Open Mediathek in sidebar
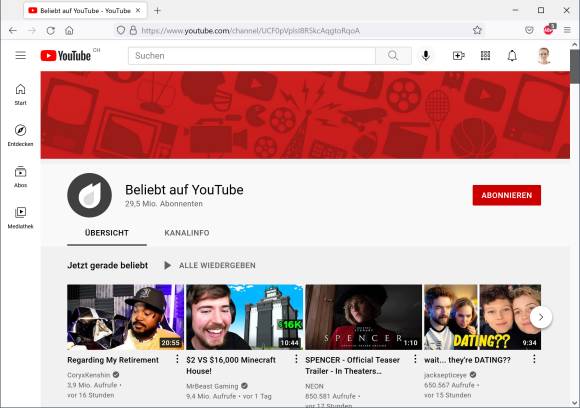580x408 pixels. pos(20,218)
